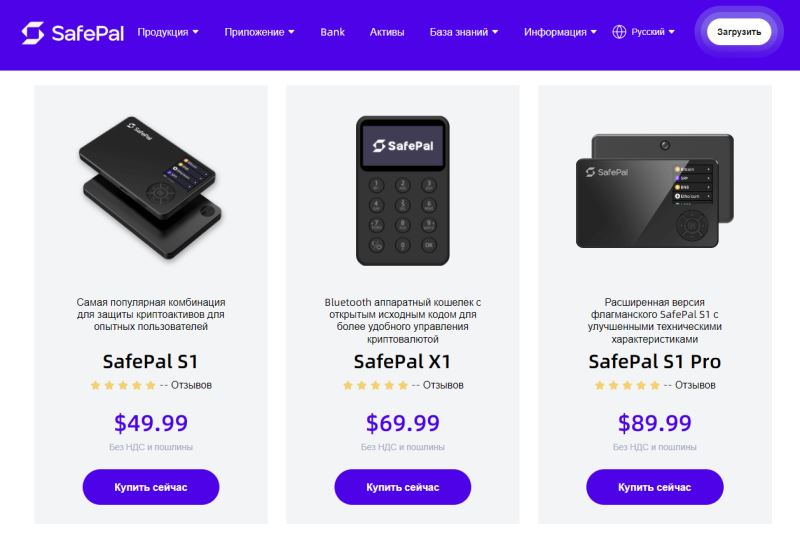The image size is (800, 543).
Task: Buy the SafePal S1 wallet now
Action: click(151, 487)
